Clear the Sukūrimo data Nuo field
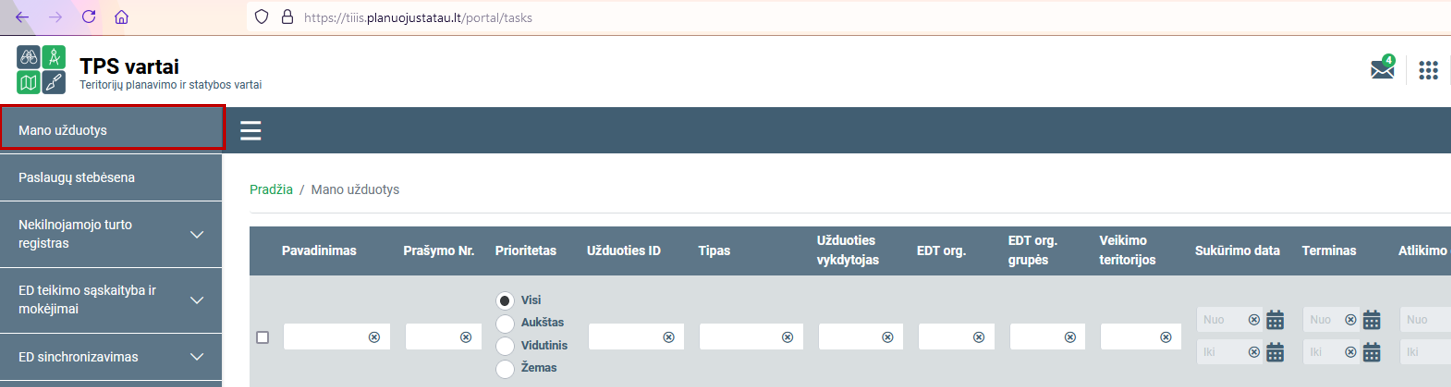The image size is (1451, 387). click(1254, 320)
